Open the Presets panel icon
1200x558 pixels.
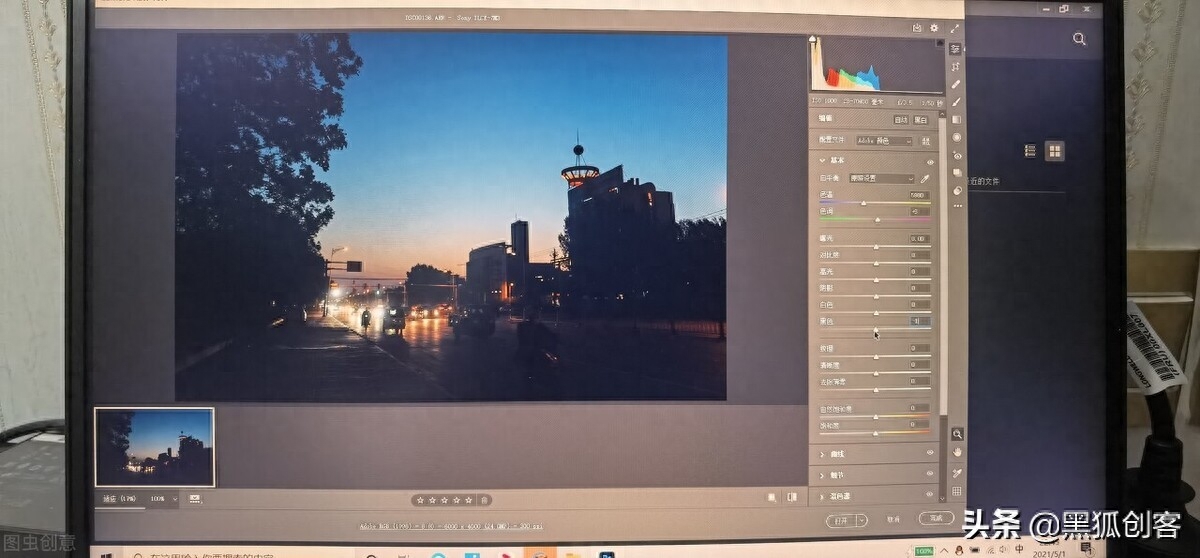(956, 190)
